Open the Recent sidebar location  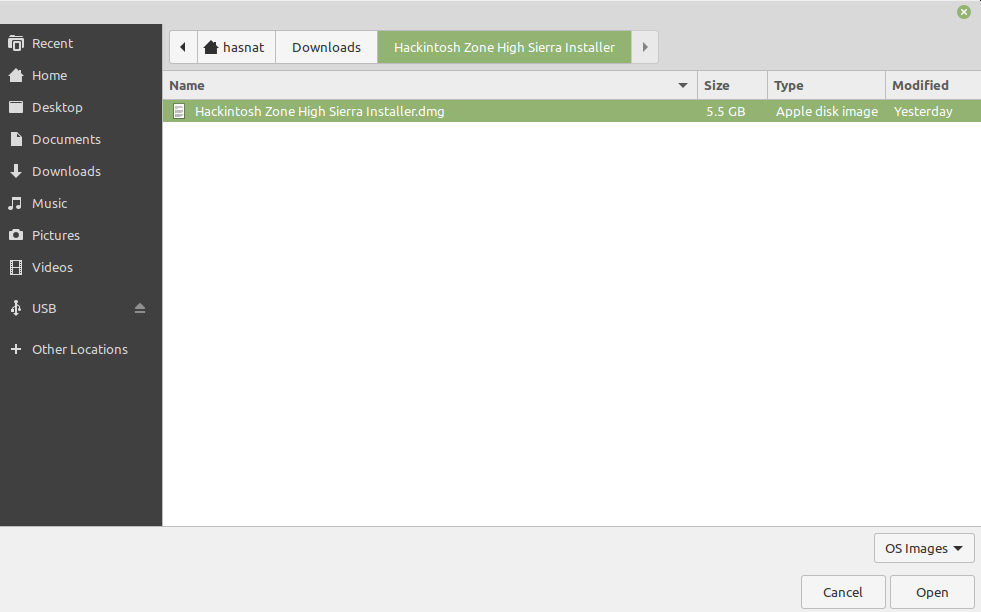[x=81, y=43]
